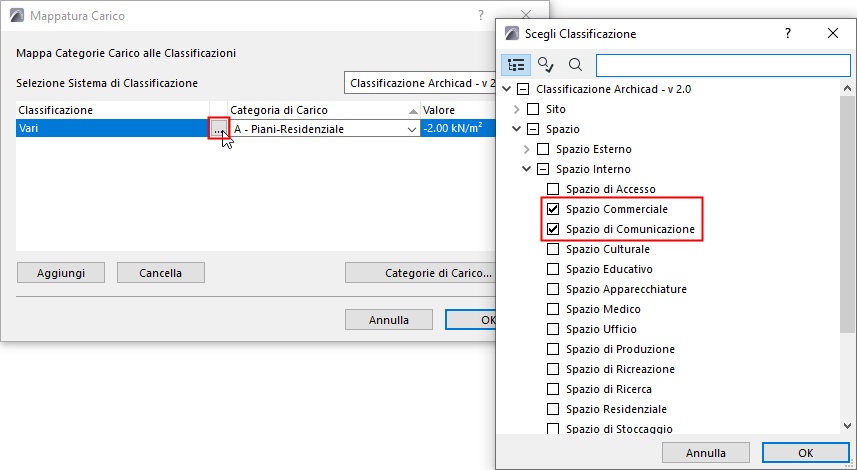Click the Archicad logo in Scegli Classificazione title bar
857x470 pixels.
[x=514, y=33]
